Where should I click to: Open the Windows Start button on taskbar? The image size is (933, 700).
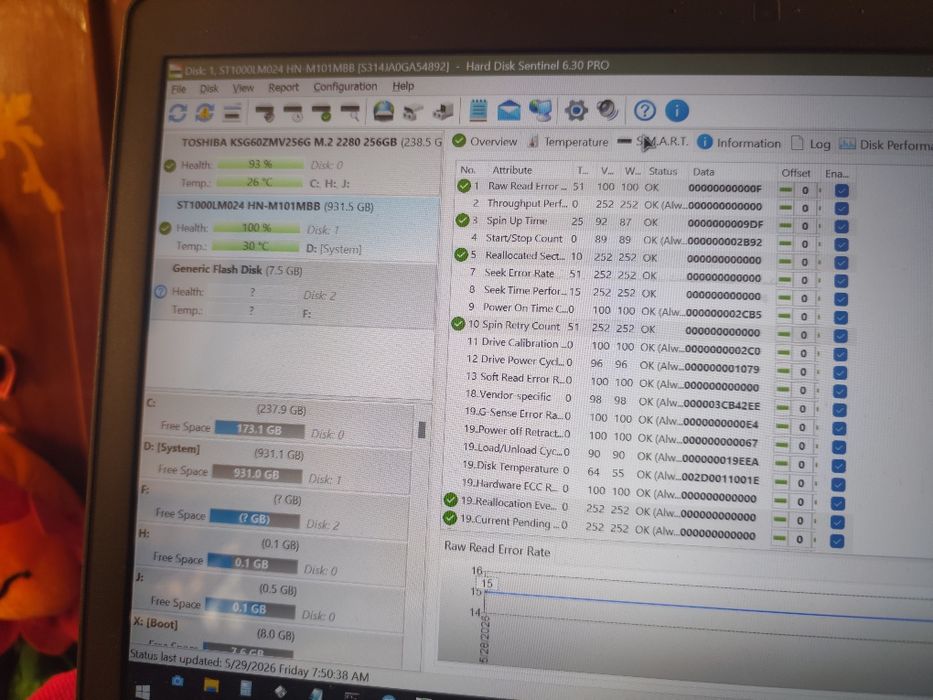[x=142, y=692]
